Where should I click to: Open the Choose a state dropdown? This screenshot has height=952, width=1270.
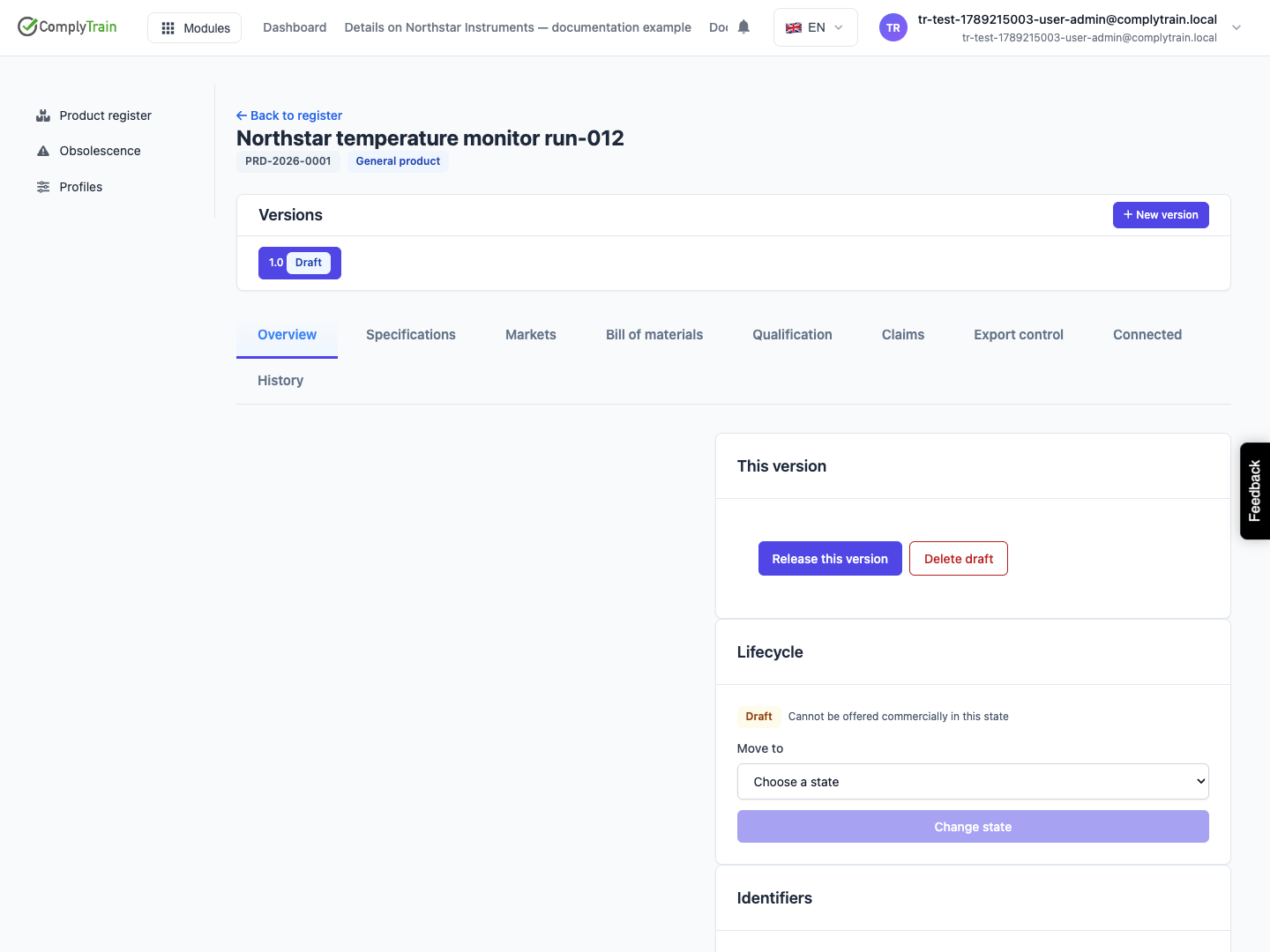coord(973,782)
